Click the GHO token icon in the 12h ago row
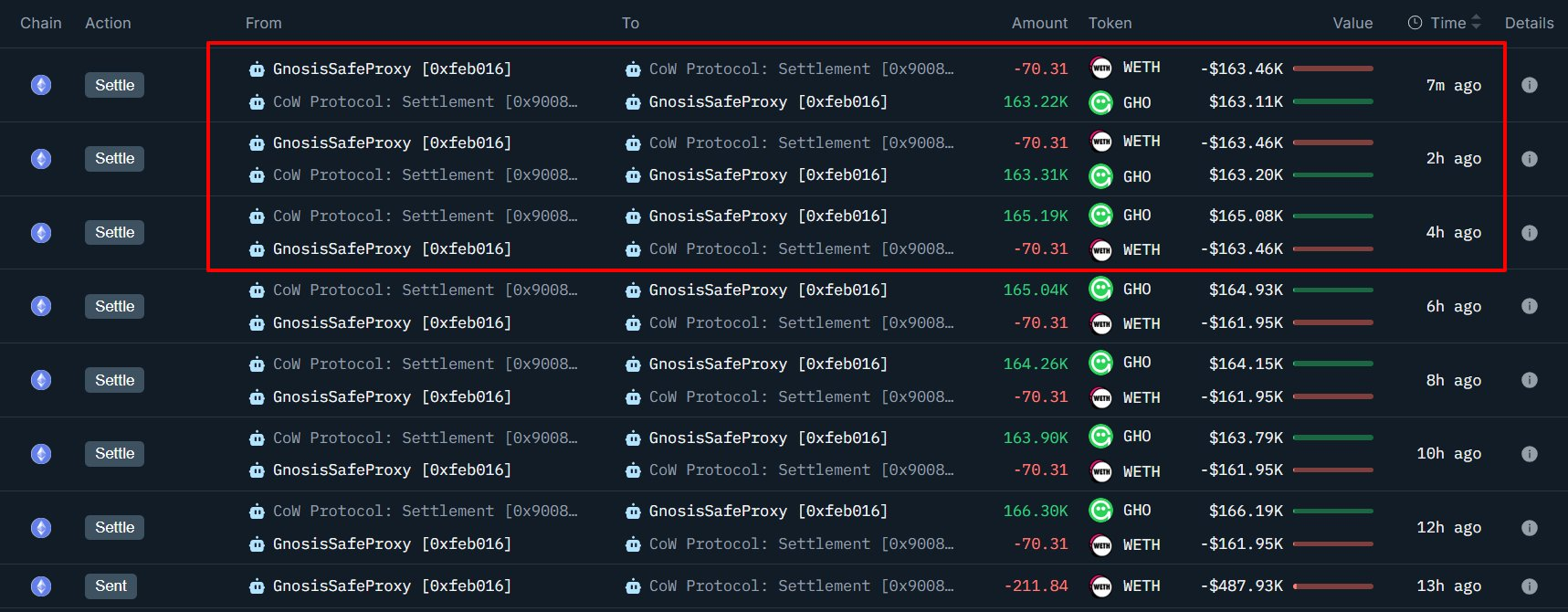Screen dimensions: 1568x612 tap(1101, 510)
